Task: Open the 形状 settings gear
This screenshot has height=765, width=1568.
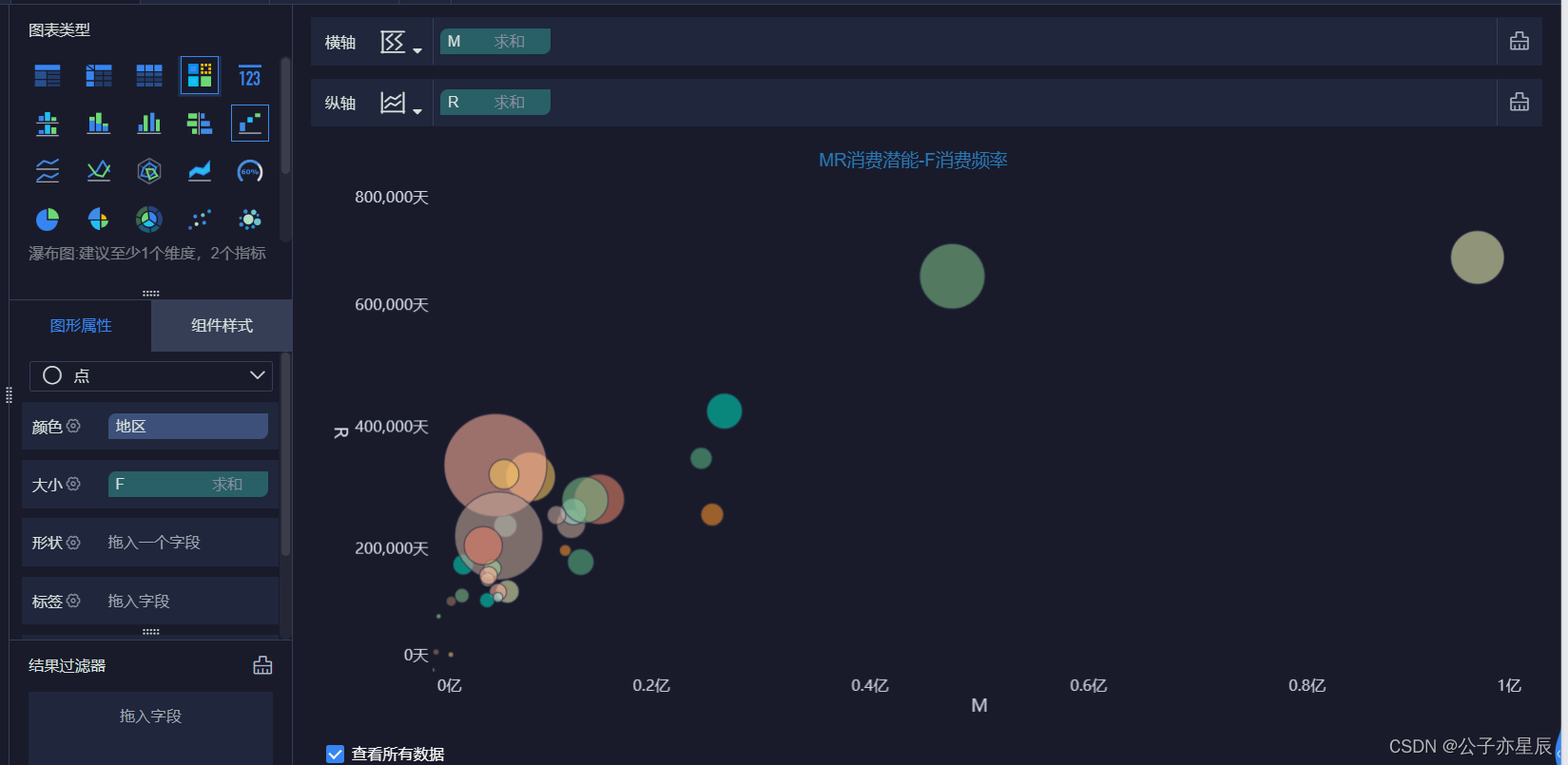Action: pyautogui.click(x=73, y=543)
